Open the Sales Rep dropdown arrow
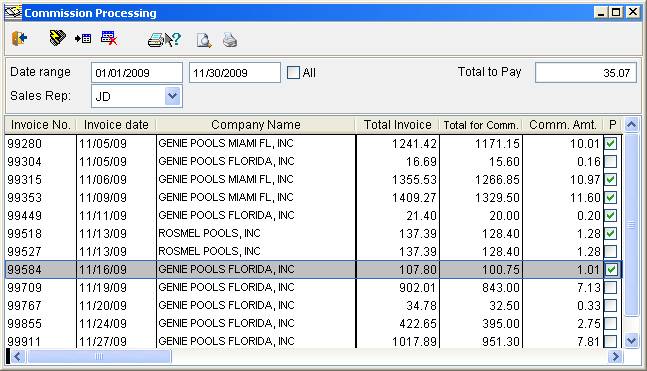Viewport: 647px width, 371px height. pyautogui.click(x=172, y=96)
